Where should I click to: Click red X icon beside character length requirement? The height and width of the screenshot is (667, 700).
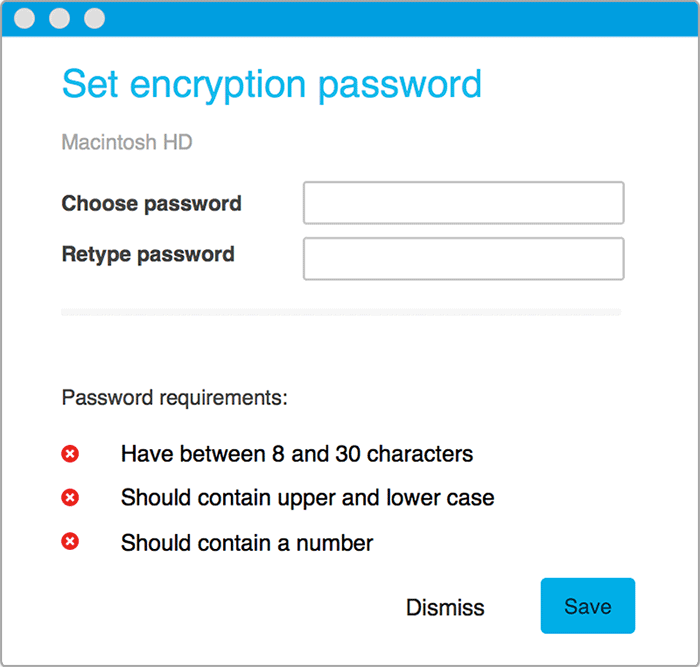point(70,454)
